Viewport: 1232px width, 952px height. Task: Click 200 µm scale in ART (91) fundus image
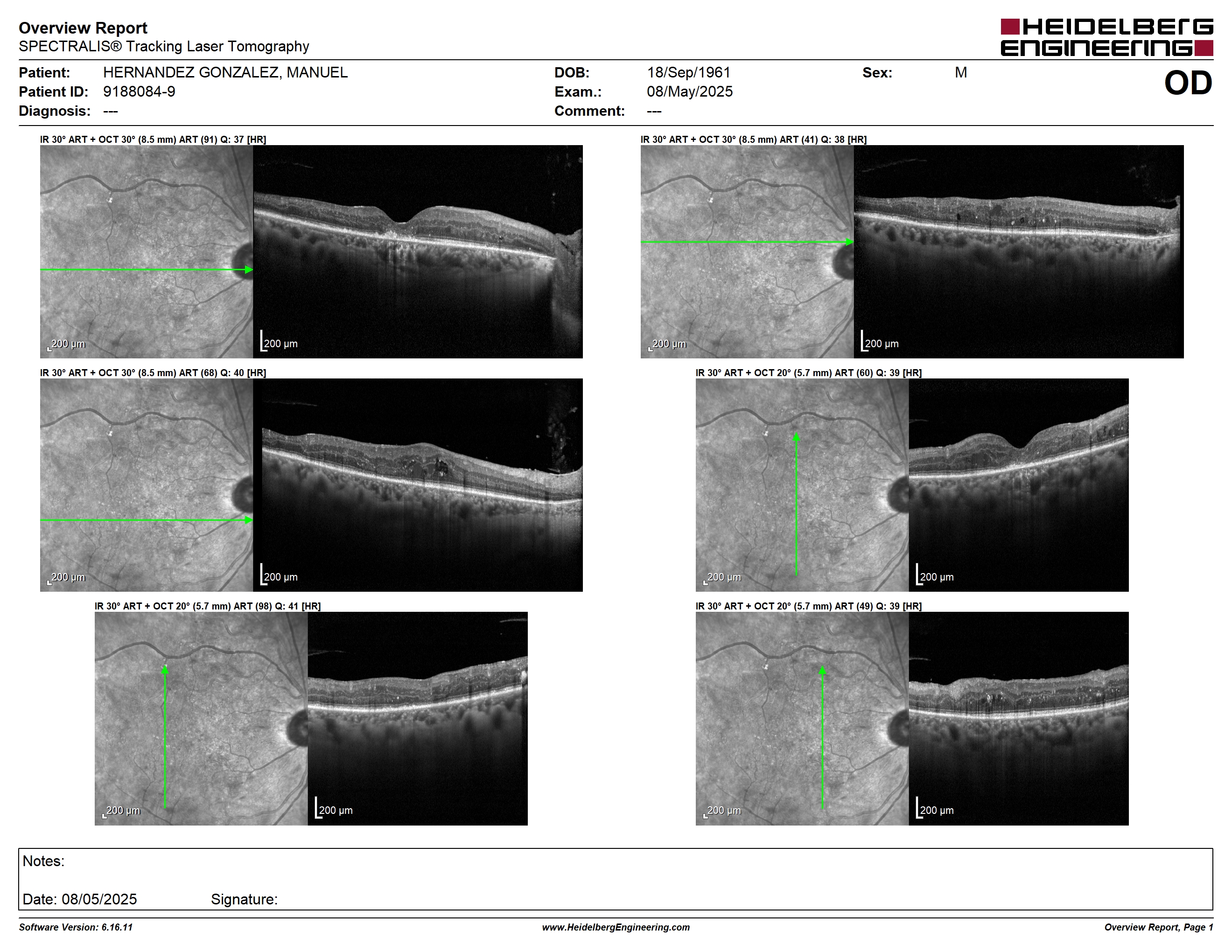66,344
